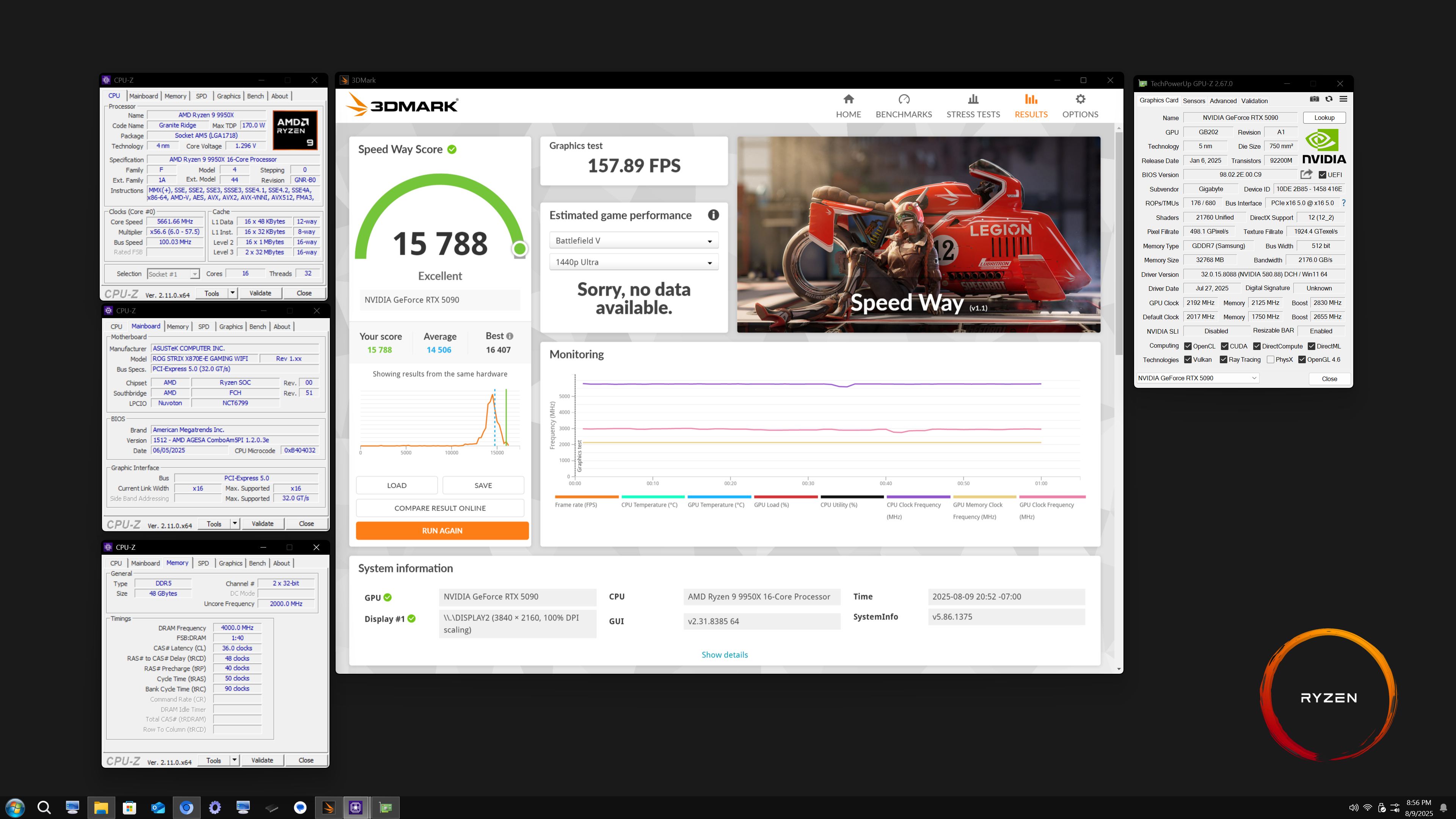Image resolution: width=1456 pixels, height=819 pixels.
Task: Click the Bus Interface question mark
Action: 1343,203
